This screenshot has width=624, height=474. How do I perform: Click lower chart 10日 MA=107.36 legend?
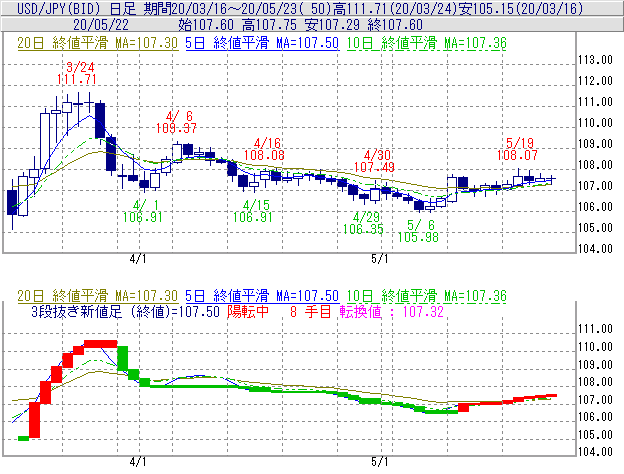[x=427, y=296]
